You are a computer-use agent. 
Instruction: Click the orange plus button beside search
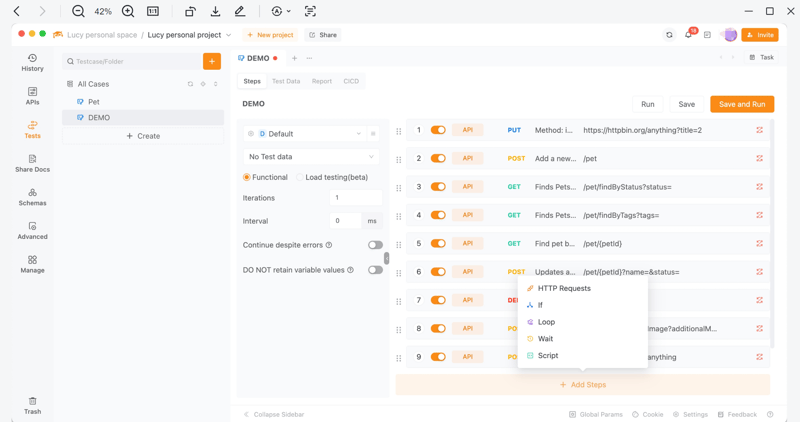point(212,61)
